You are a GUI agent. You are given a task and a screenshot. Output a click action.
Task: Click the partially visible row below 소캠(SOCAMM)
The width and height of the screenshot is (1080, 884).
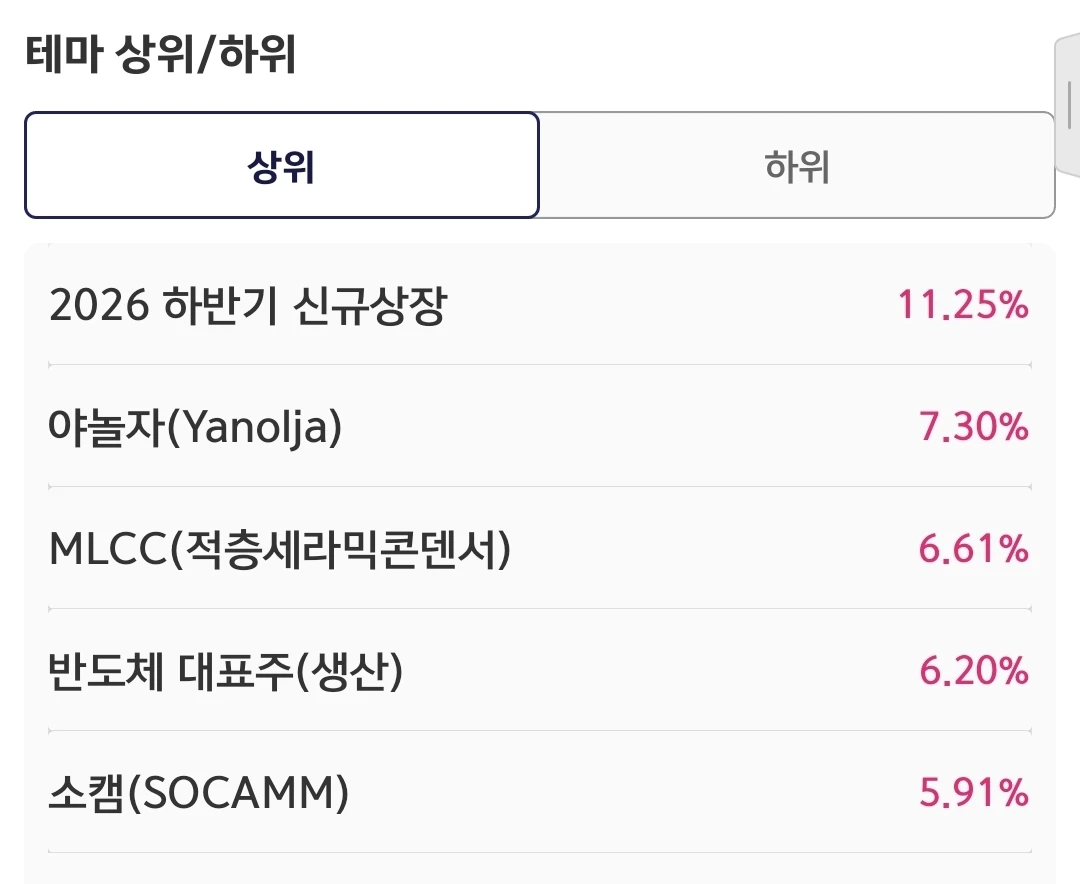coord(539,870)
